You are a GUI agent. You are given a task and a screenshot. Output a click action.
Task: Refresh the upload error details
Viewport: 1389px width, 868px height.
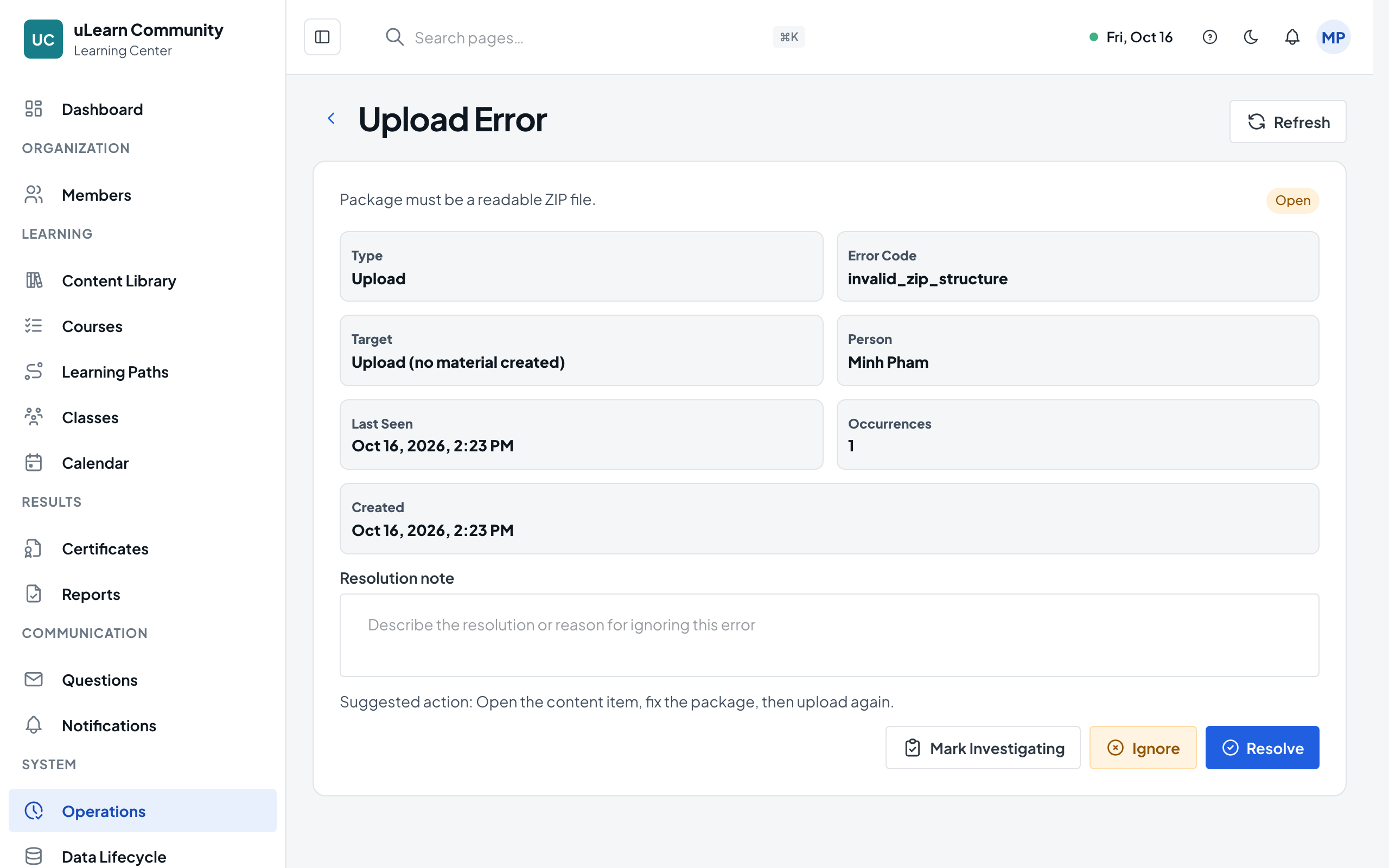[x=1288, y=122]
